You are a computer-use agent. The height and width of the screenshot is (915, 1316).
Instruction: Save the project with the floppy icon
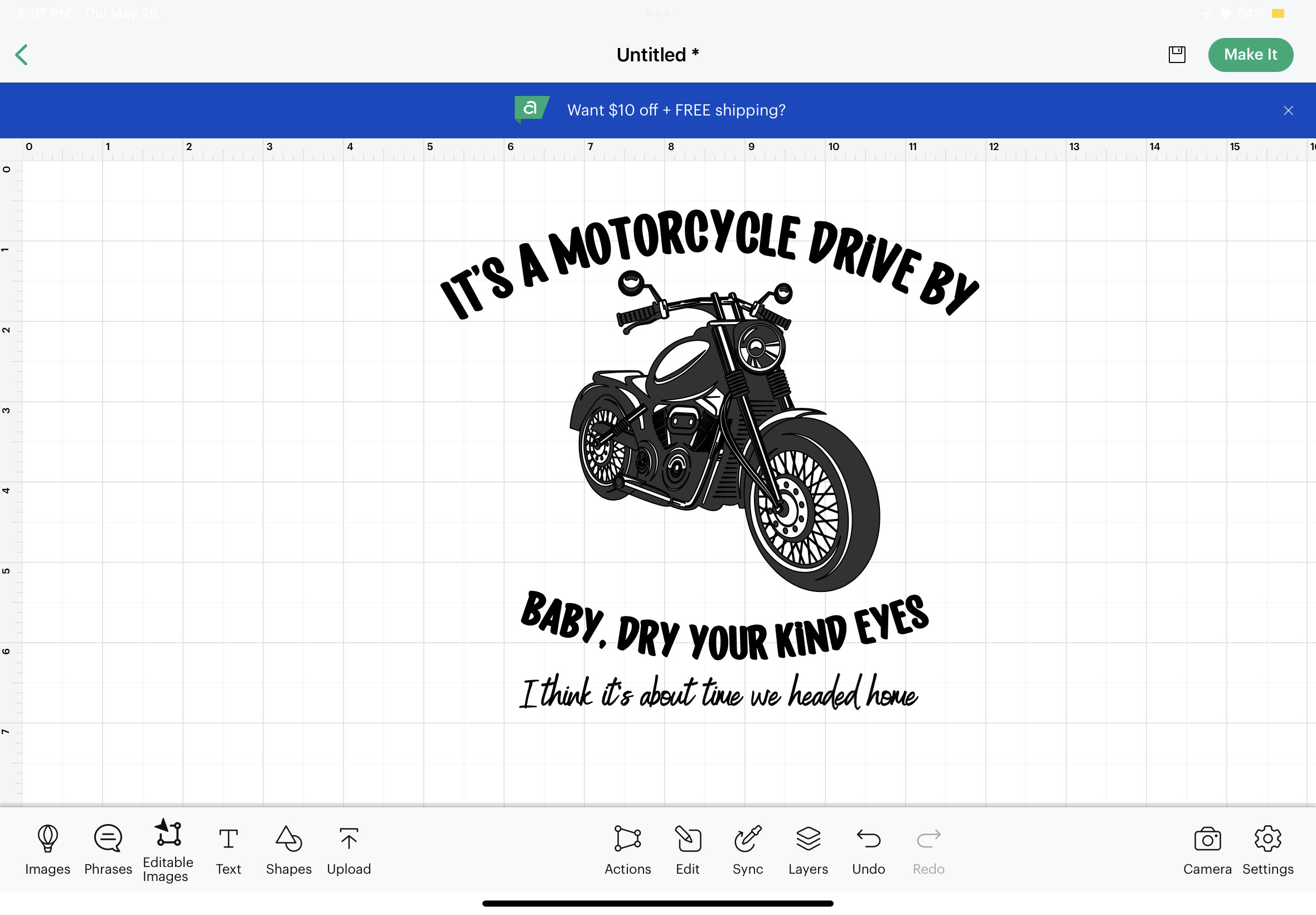[x=1177, y=55]
